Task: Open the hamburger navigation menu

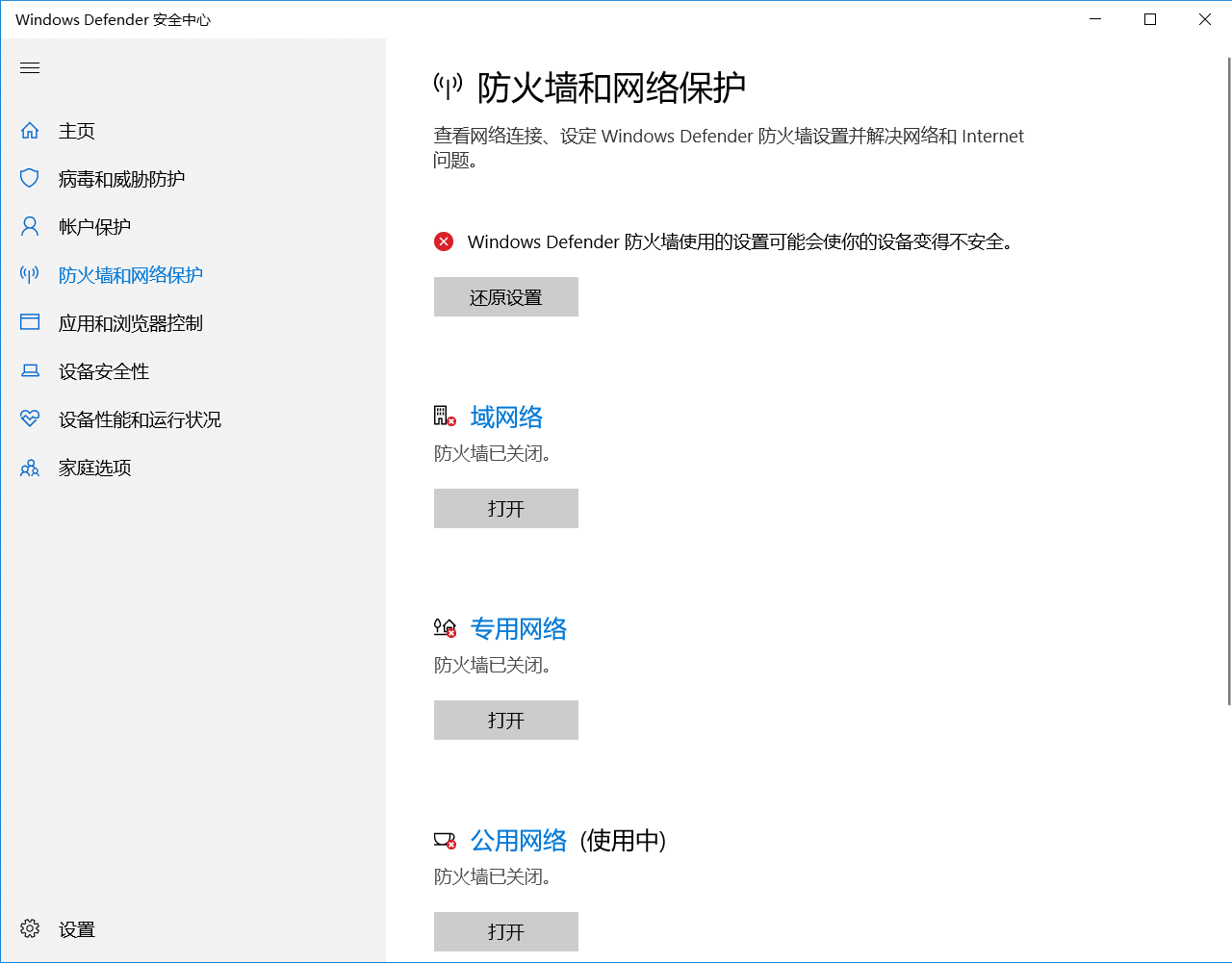Action: (x=30, y=67)
